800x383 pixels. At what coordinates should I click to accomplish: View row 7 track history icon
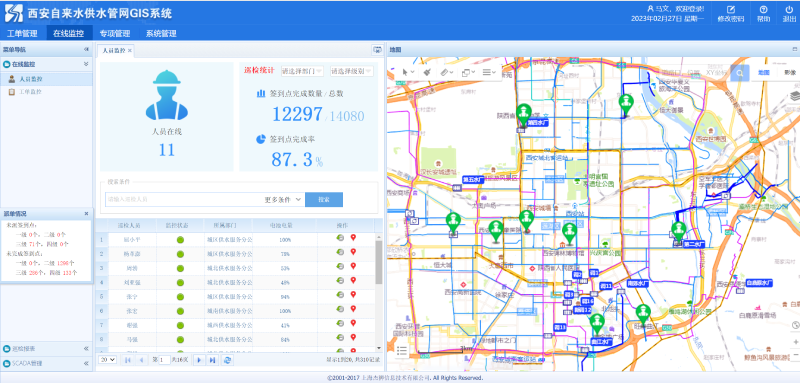[340, 324]
